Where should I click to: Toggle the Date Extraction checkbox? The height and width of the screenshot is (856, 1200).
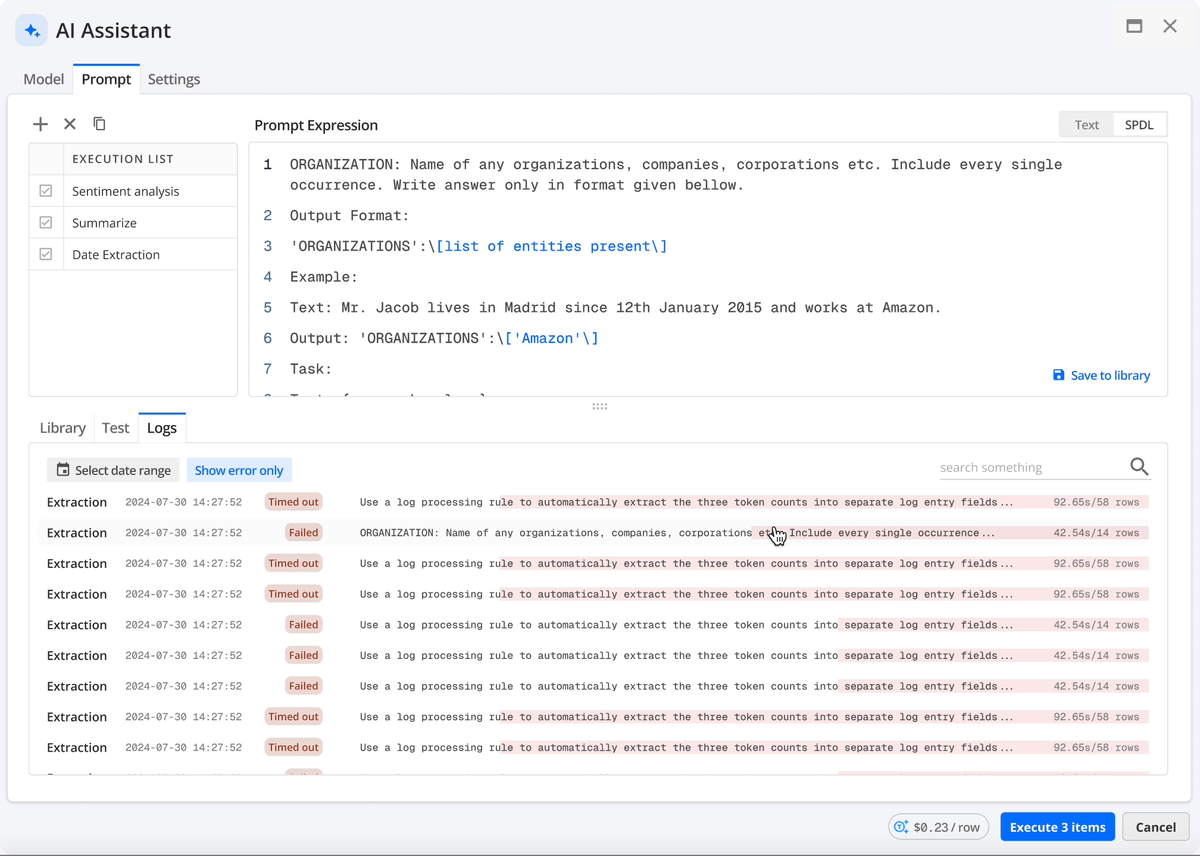point(46,255)
